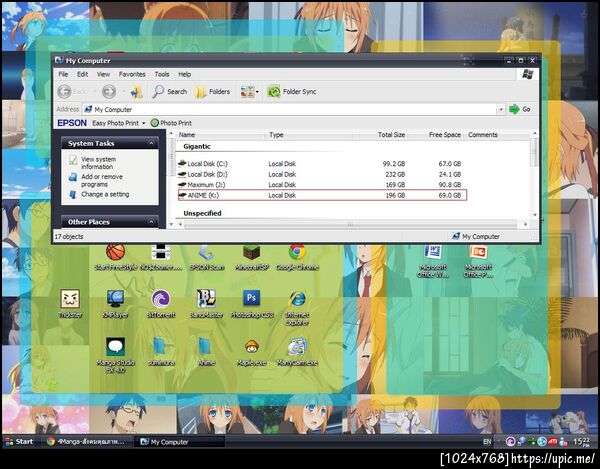600x469 pixels.
Task: Open the File menu
Action: 63,75
